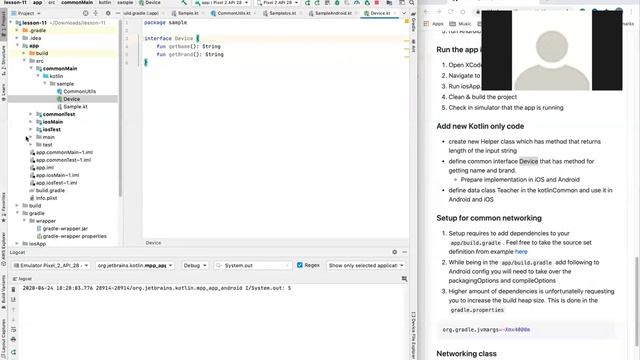640x360 pixels.
Task: Click the print icon in Logcat sidebar
Action: coord(13,340)
